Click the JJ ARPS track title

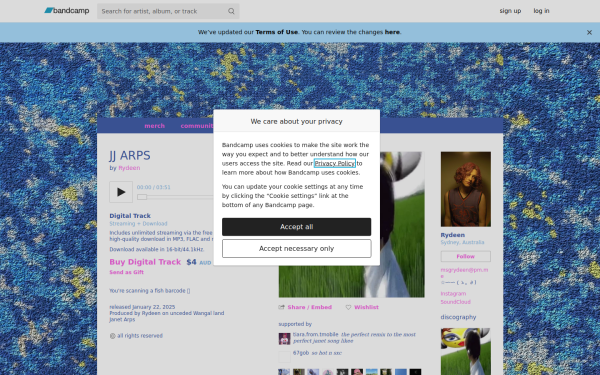click(x=130, y=156)
